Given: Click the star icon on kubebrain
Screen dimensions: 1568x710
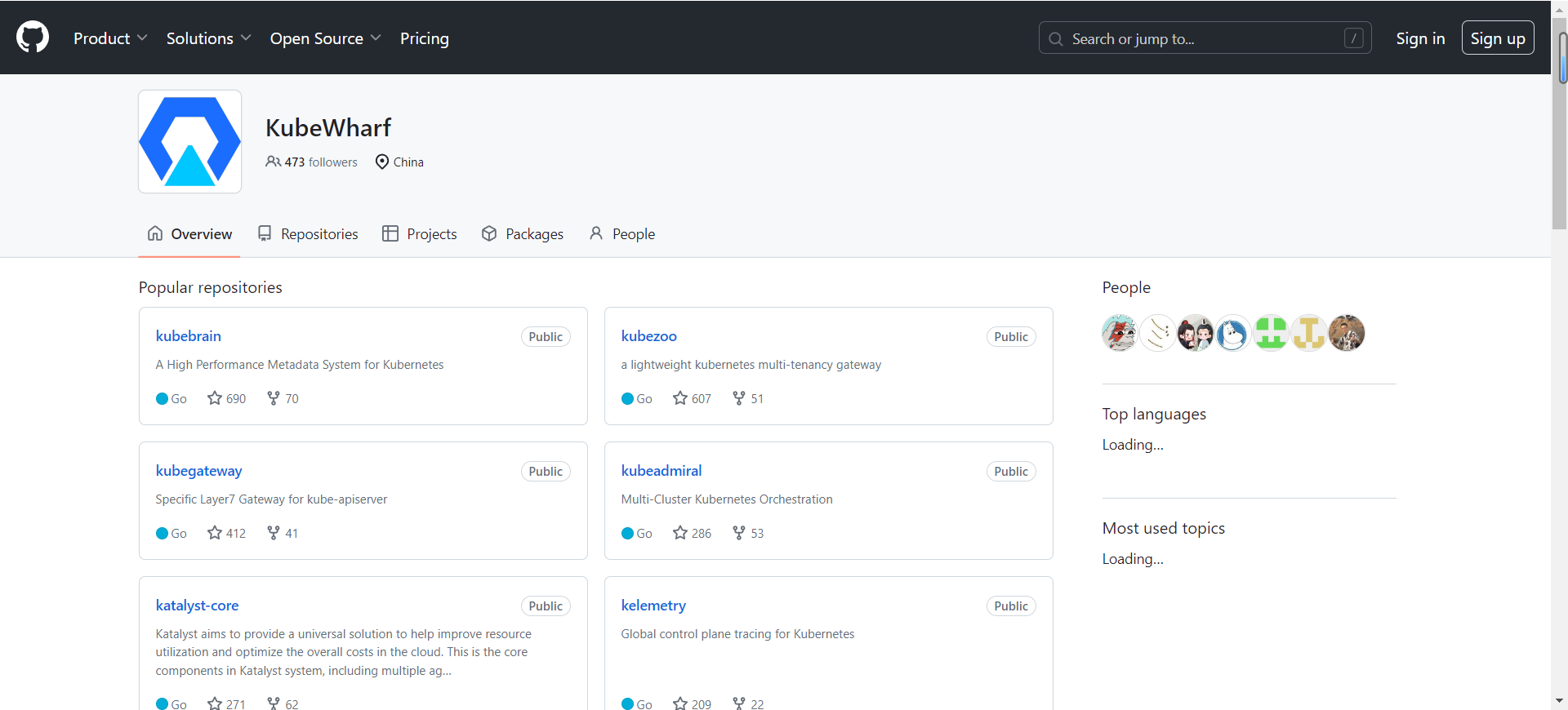Looking at the screenshot, I should click(x=215, y=398).
